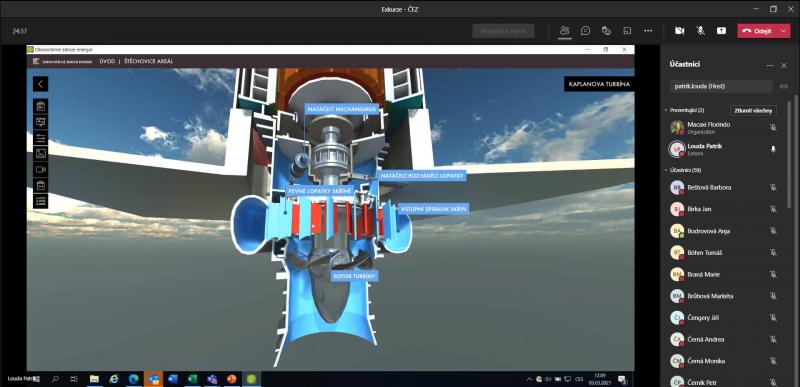Expand the dropdown arrow next to Odejít
Viewport: 800px width, 387px height.
784,31
